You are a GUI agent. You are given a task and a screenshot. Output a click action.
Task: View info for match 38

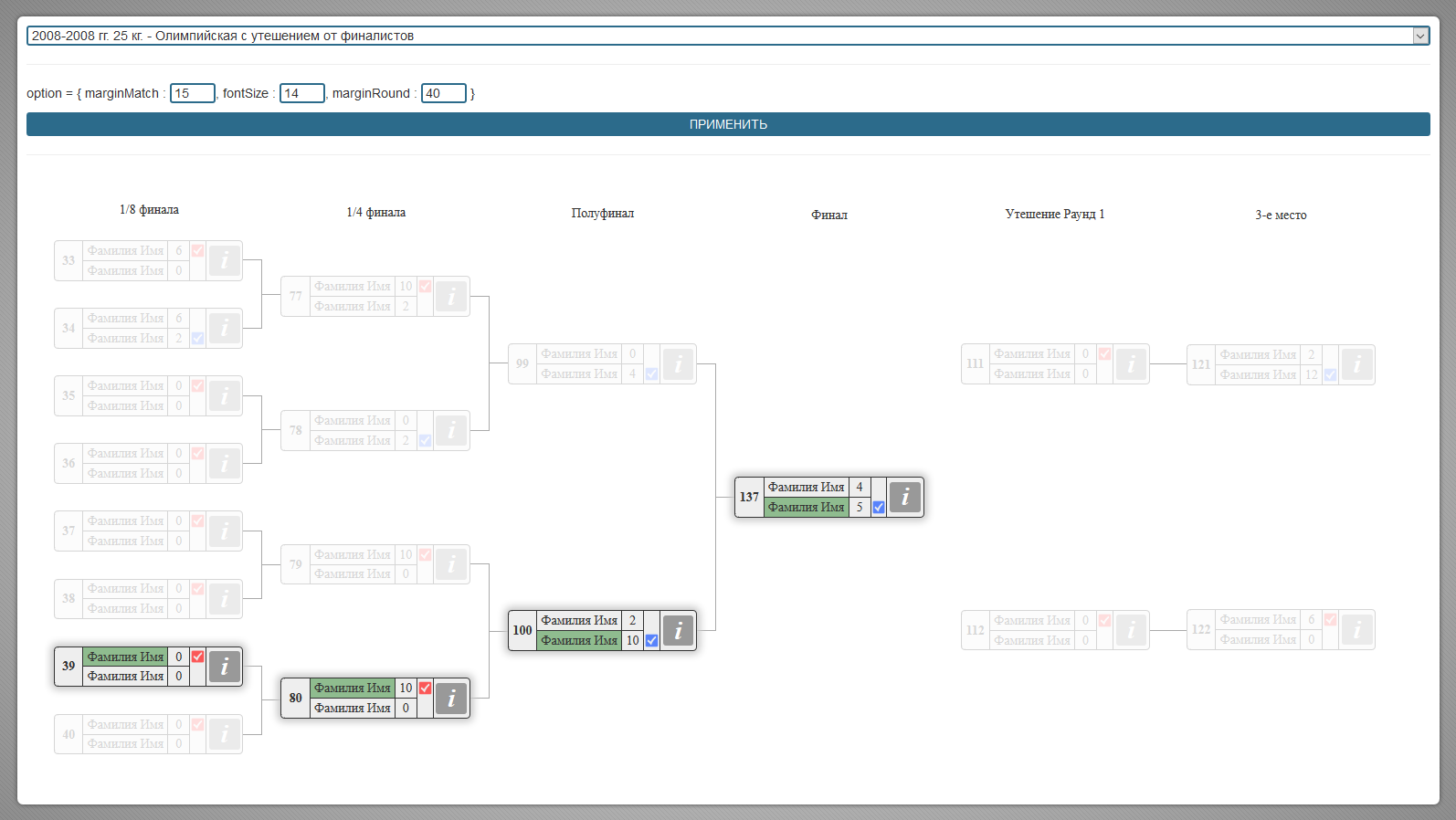tap(225, 599)
